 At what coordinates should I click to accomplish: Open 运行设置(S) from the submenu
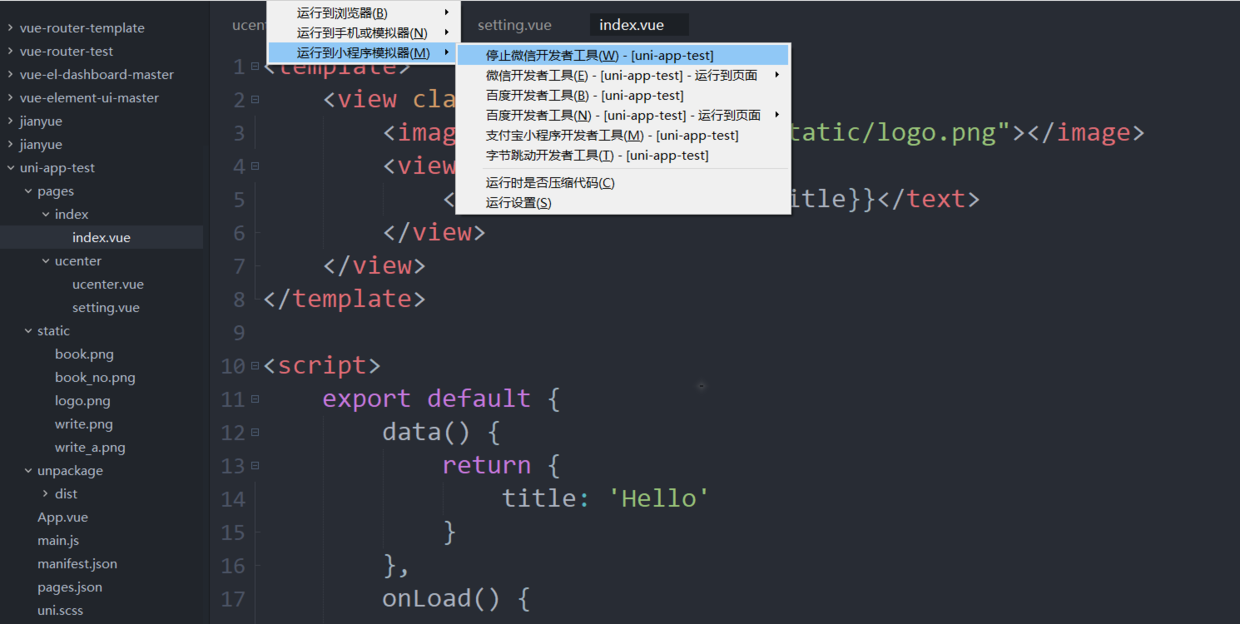coord(622,202)
